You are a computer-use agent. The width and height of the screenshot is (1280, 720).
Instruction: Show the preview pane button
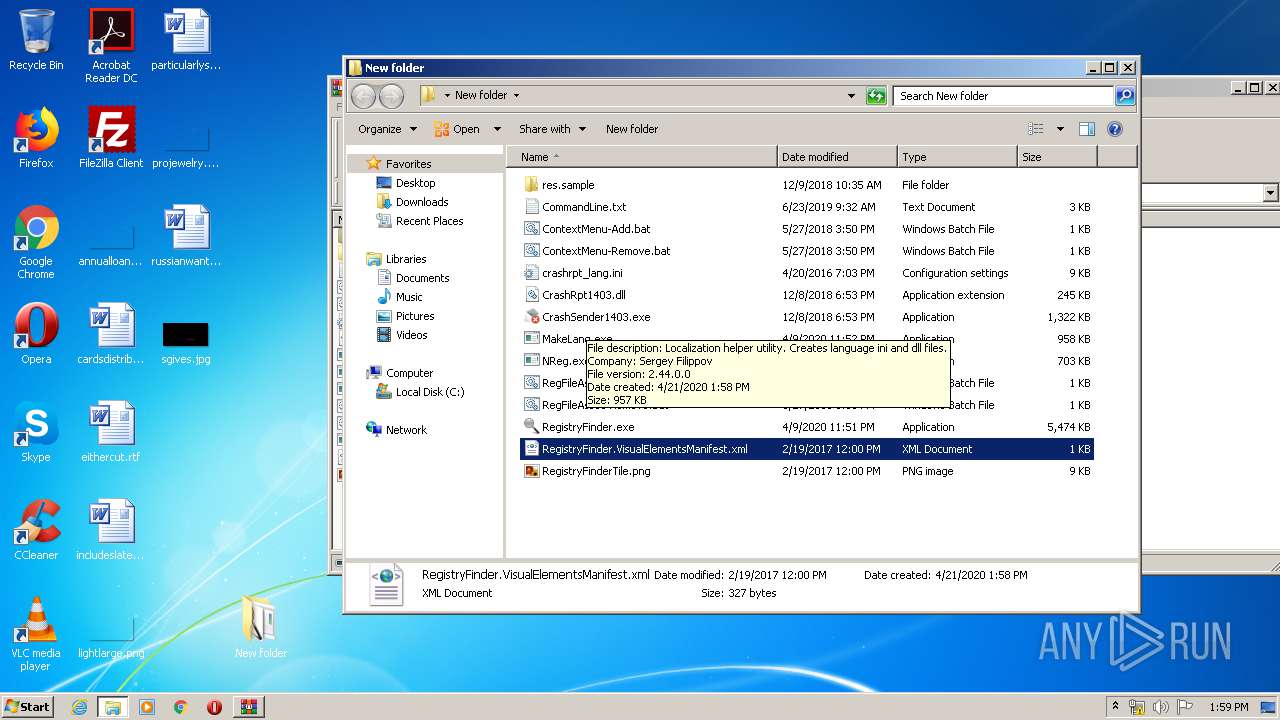(x=1087, y=129)
